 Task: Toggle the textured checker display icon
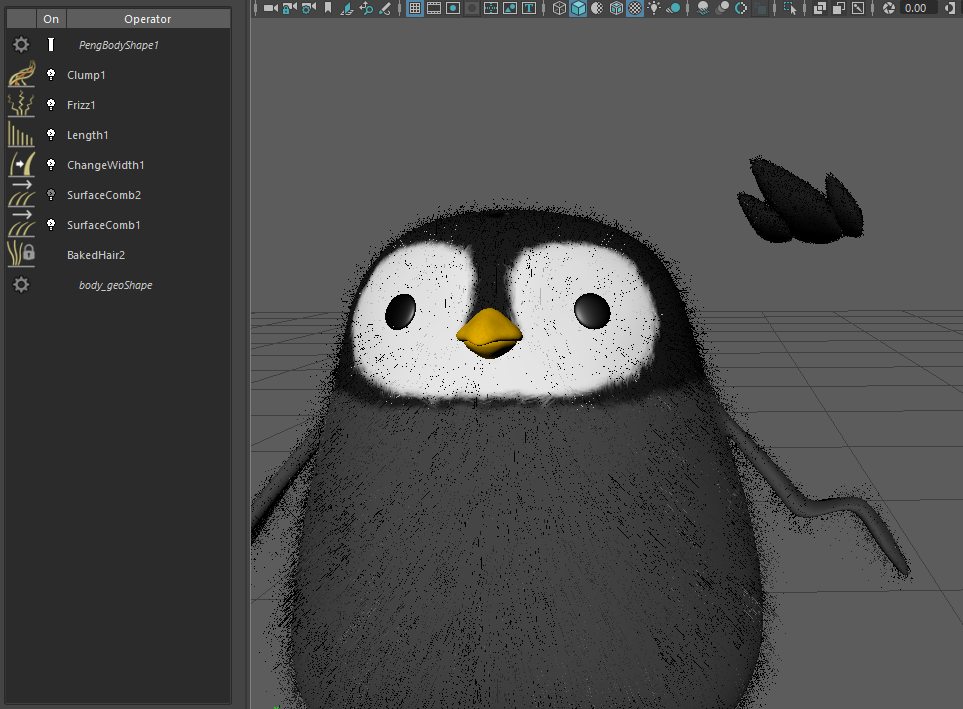(634, 8)
